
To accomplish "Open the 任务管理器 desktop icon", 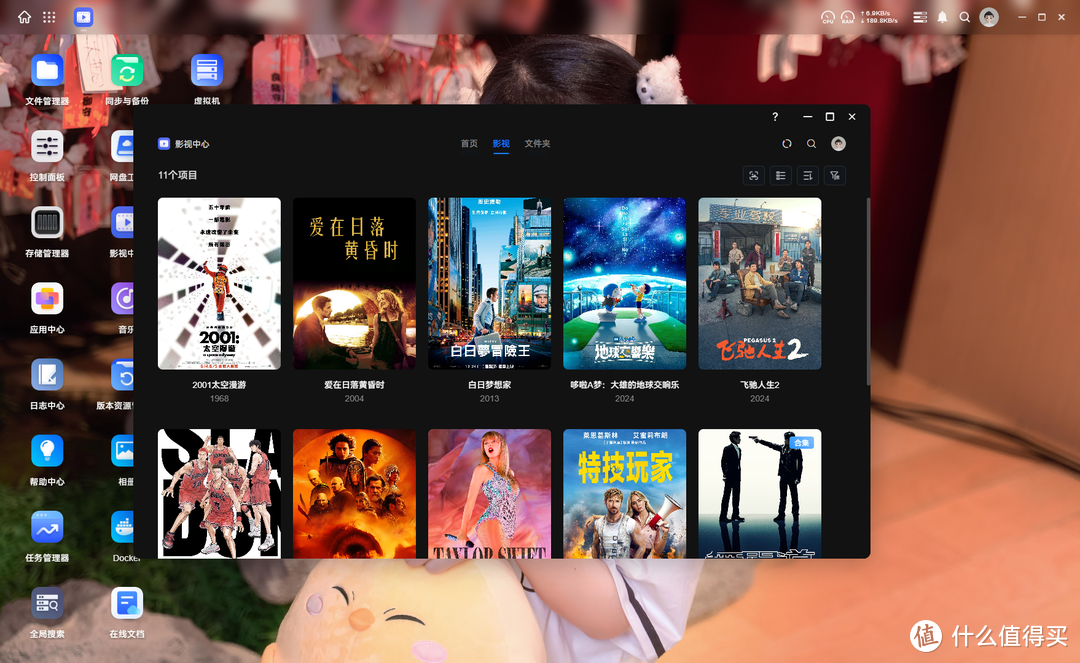I will [47, 528].
